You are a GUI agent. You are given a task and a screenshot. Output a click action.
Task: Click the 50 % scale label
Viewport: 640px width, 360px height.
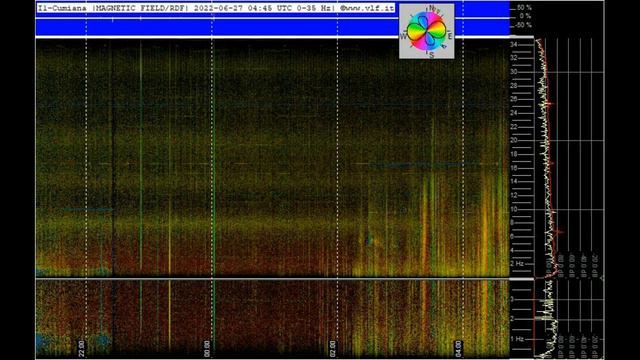[x=524, y=8]
